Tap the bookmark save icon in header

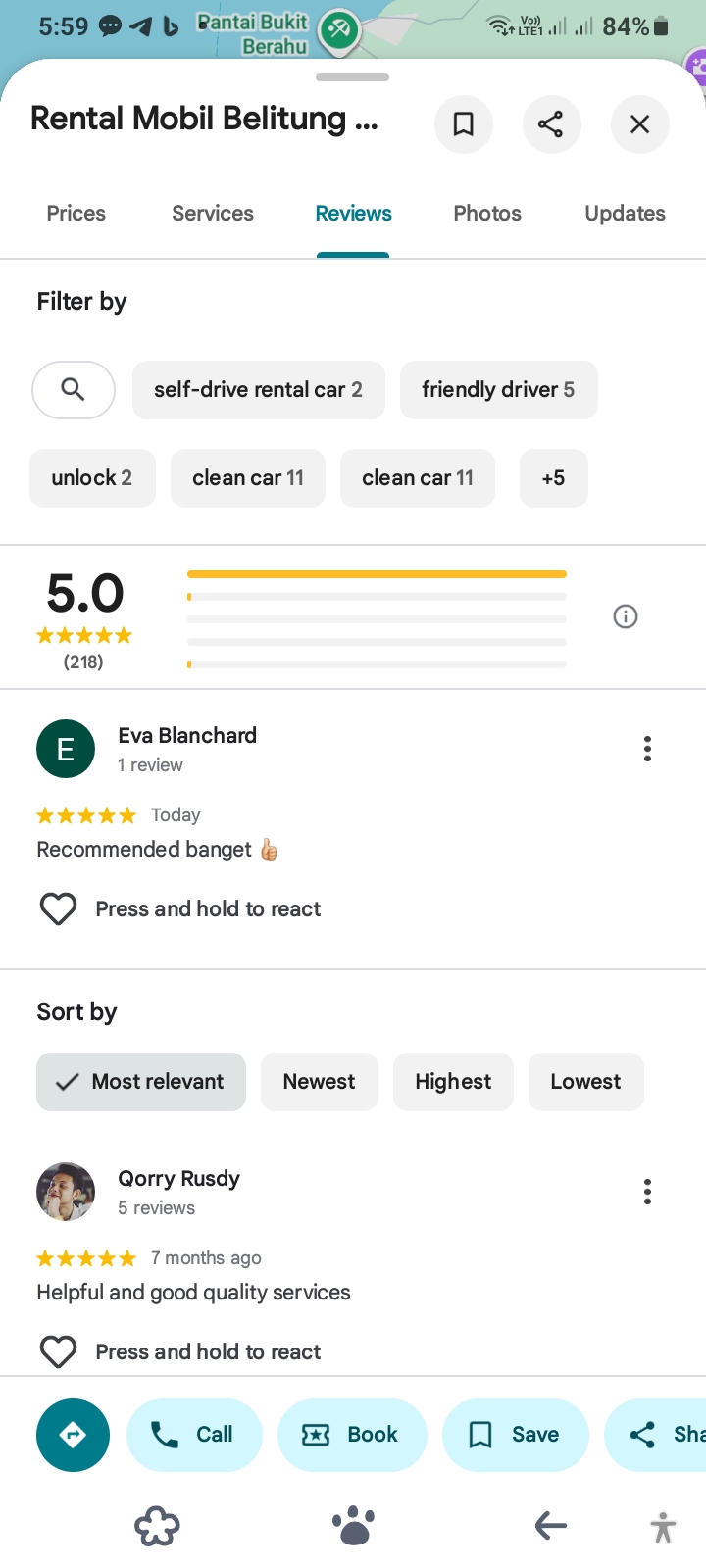click(x=463, y=124)
